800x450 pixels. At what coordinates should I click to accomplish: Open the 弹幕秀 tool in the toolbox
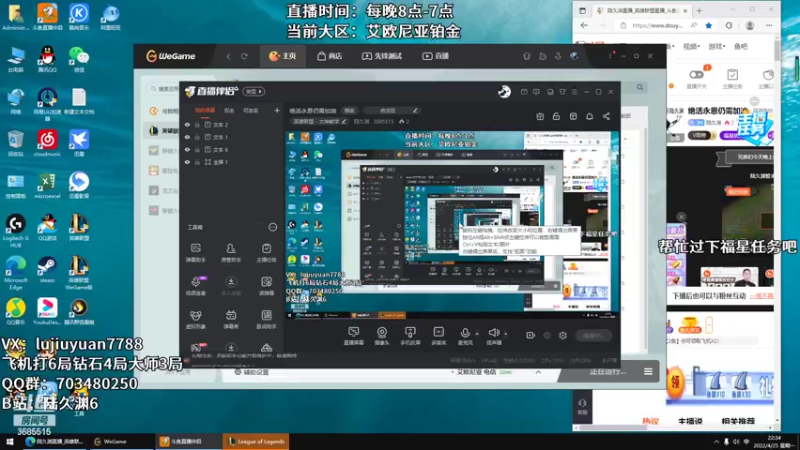[231, 319]
